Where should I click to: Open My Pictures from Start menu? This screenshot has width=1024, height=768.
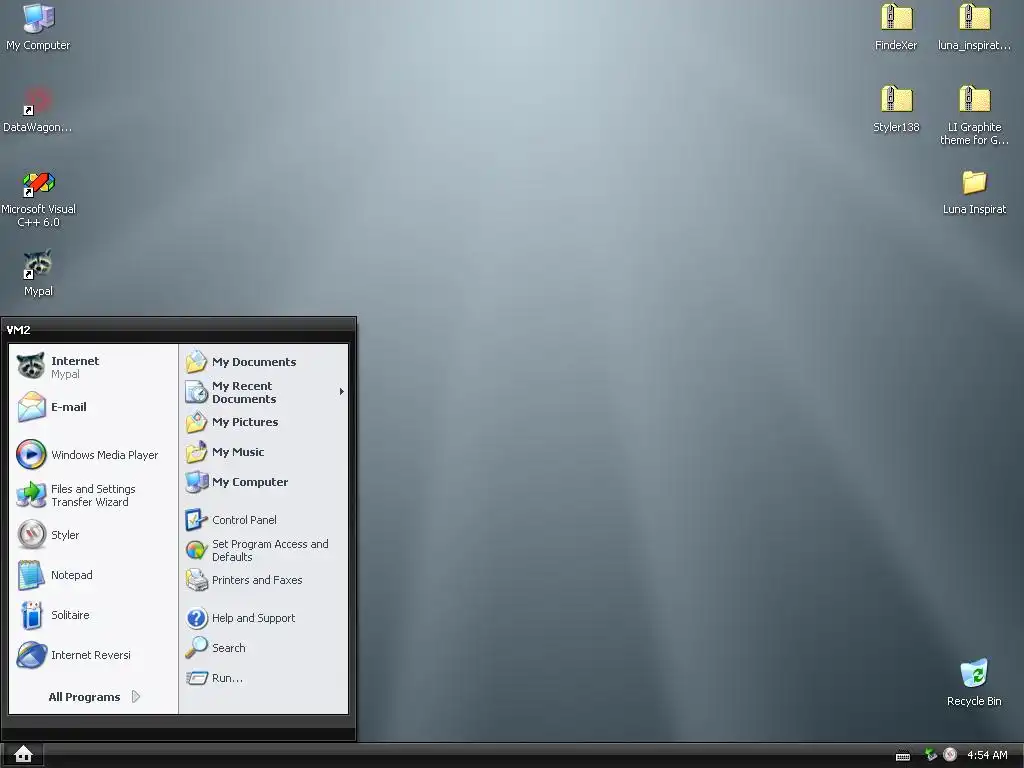pyautogui.click(x=264, y=422)
